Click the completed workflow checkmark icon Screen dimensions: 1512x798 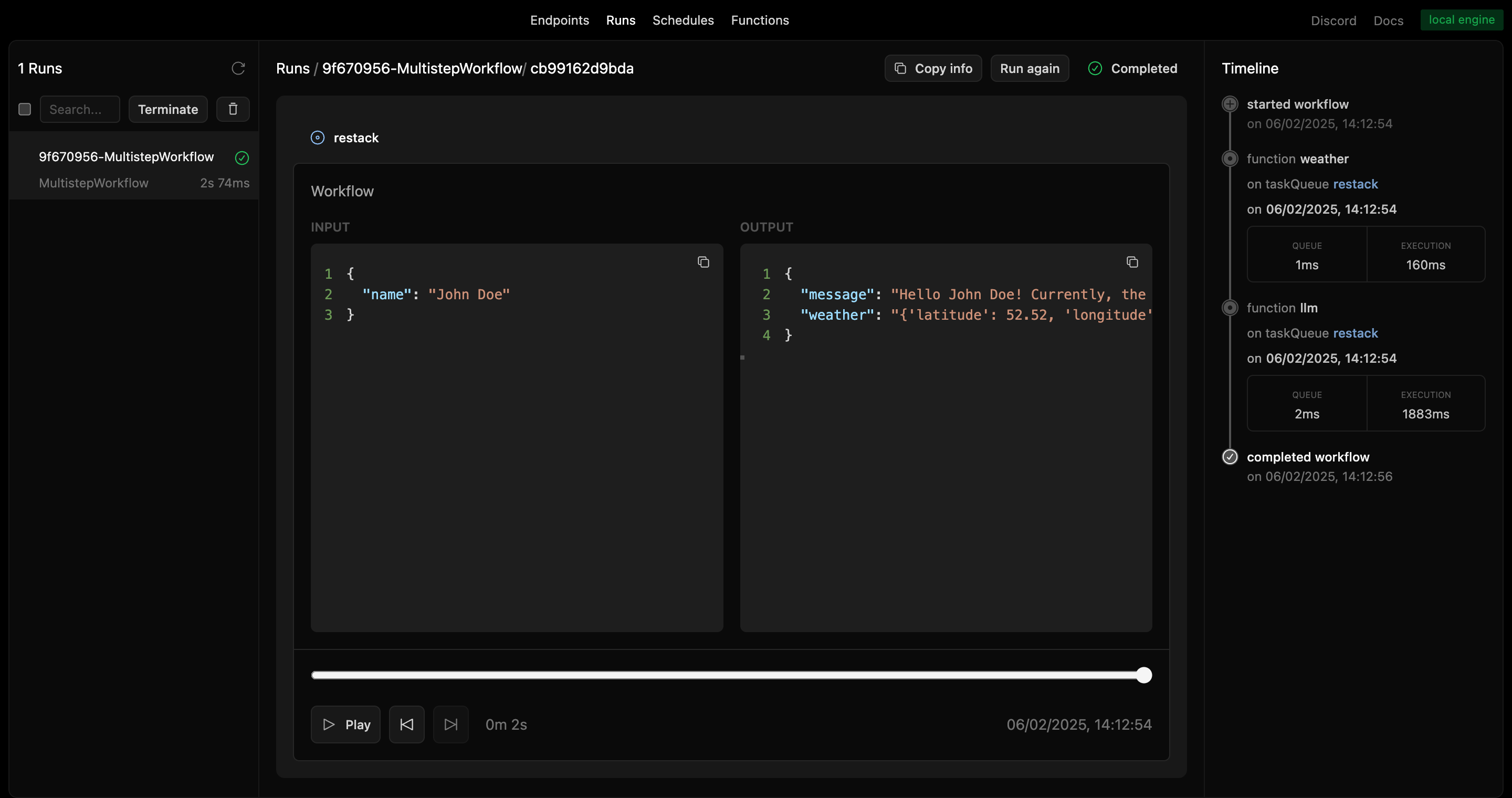[x=1230, y=457]
